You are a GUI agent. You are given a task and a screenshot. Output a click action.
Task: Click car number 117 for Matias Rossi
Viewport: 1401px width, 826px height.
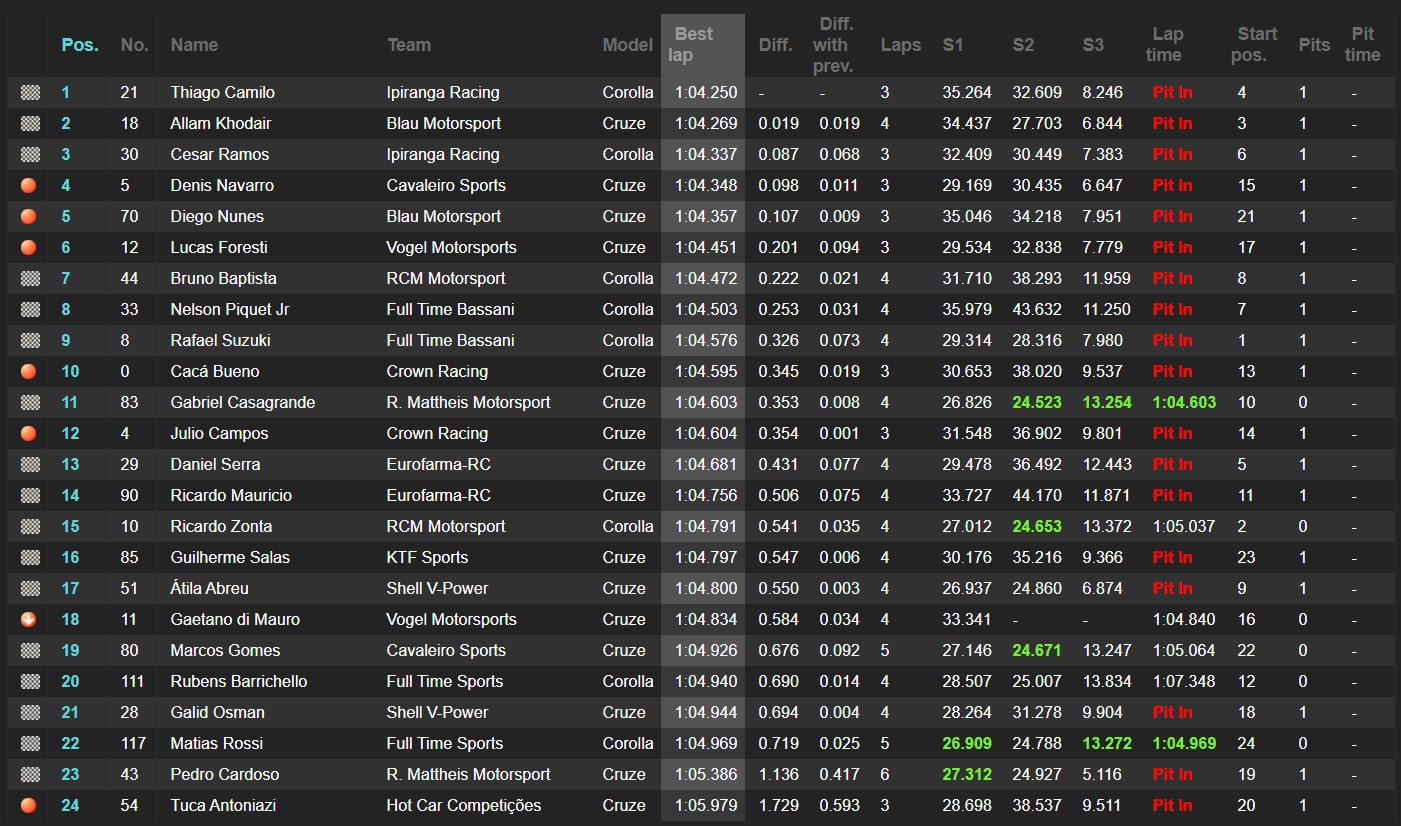(x=133, y=743)
